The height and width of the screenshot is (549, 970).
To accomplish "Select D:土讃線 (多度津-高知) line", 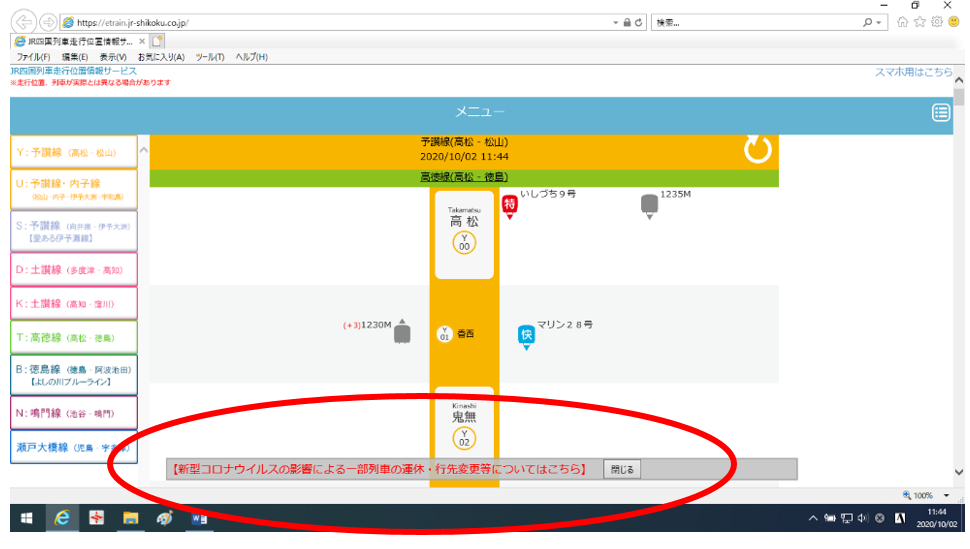I will tap(74, 270).
